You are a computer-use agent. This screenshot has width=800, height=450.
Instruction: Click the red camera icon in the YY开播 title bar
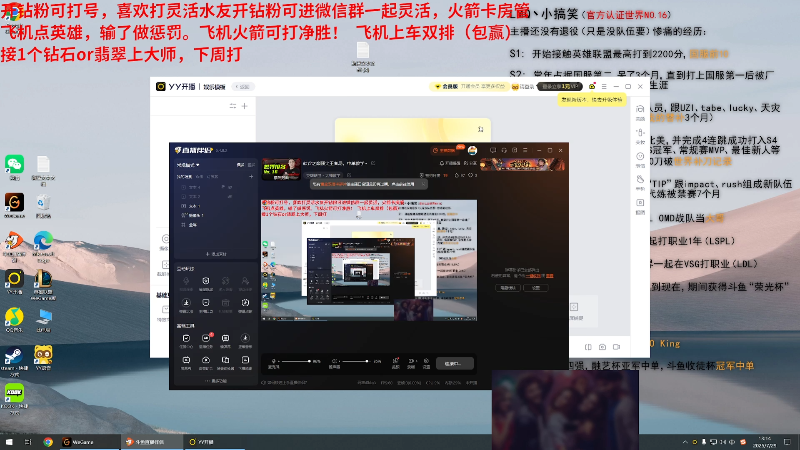[x=592, y=87]
